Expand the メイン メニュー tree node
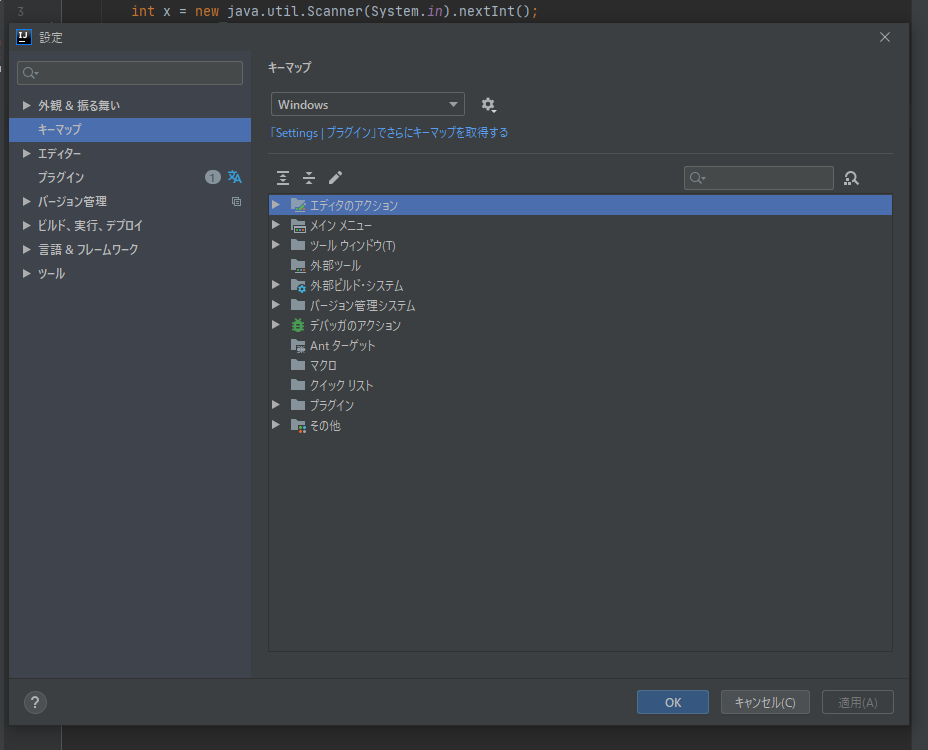 pyautogui.click(x=276, y=224)
